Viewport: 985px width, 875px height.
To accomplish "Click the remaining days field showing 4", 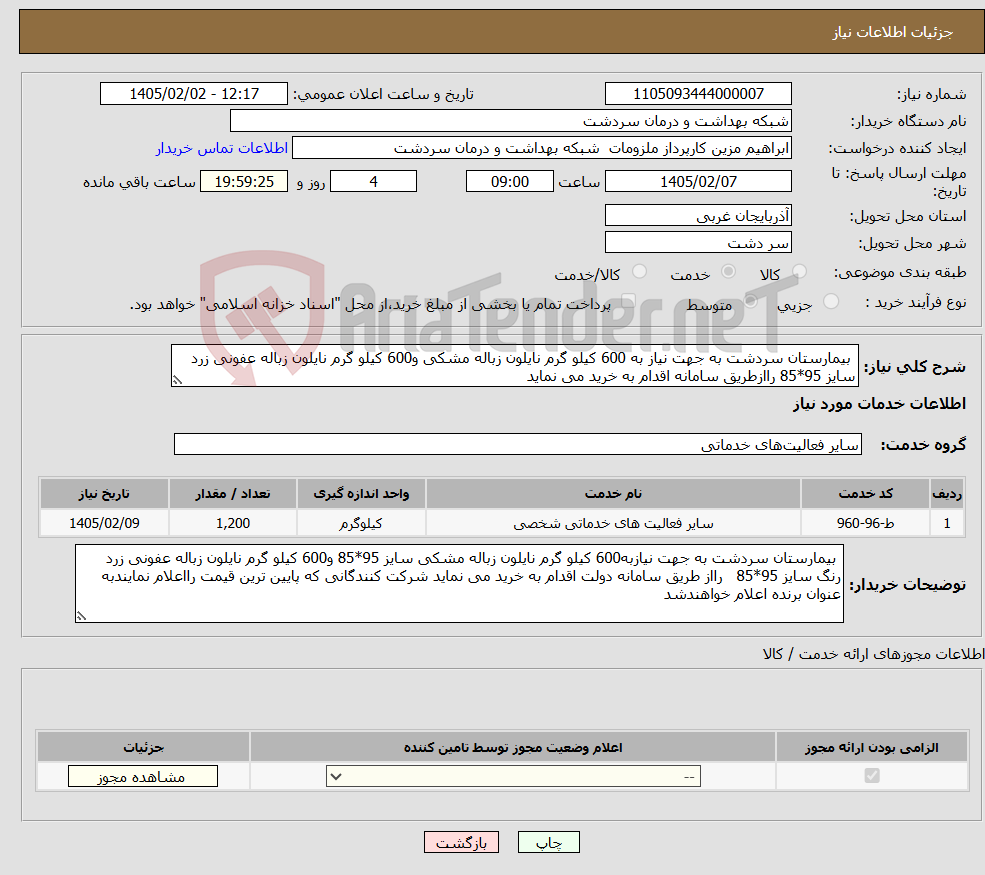I will click(x=373, y=182).
